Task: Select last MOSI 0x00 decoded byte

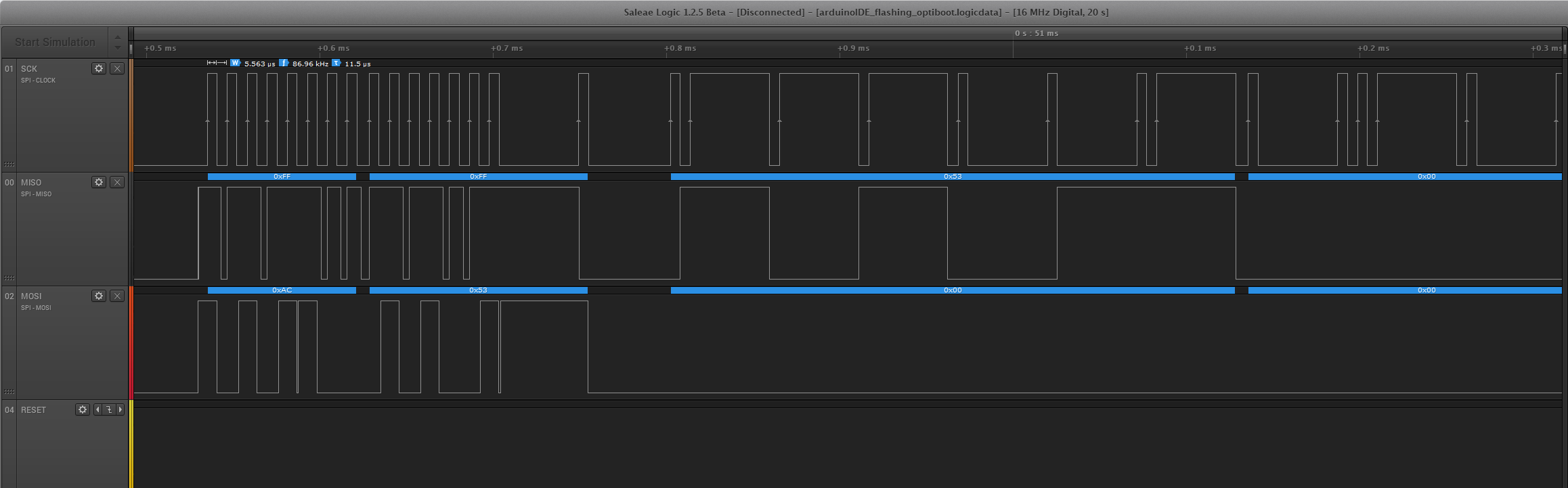Action: 1405,290
